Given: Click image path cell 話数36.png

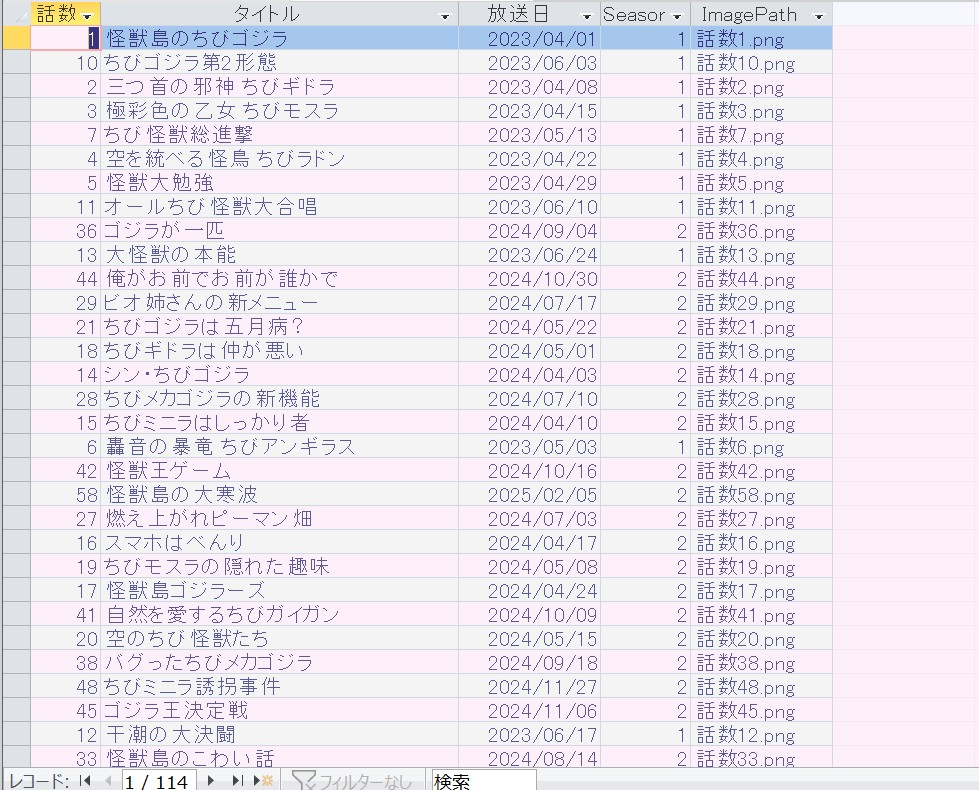Looking at the screenshot, I should tap(761, 230).
